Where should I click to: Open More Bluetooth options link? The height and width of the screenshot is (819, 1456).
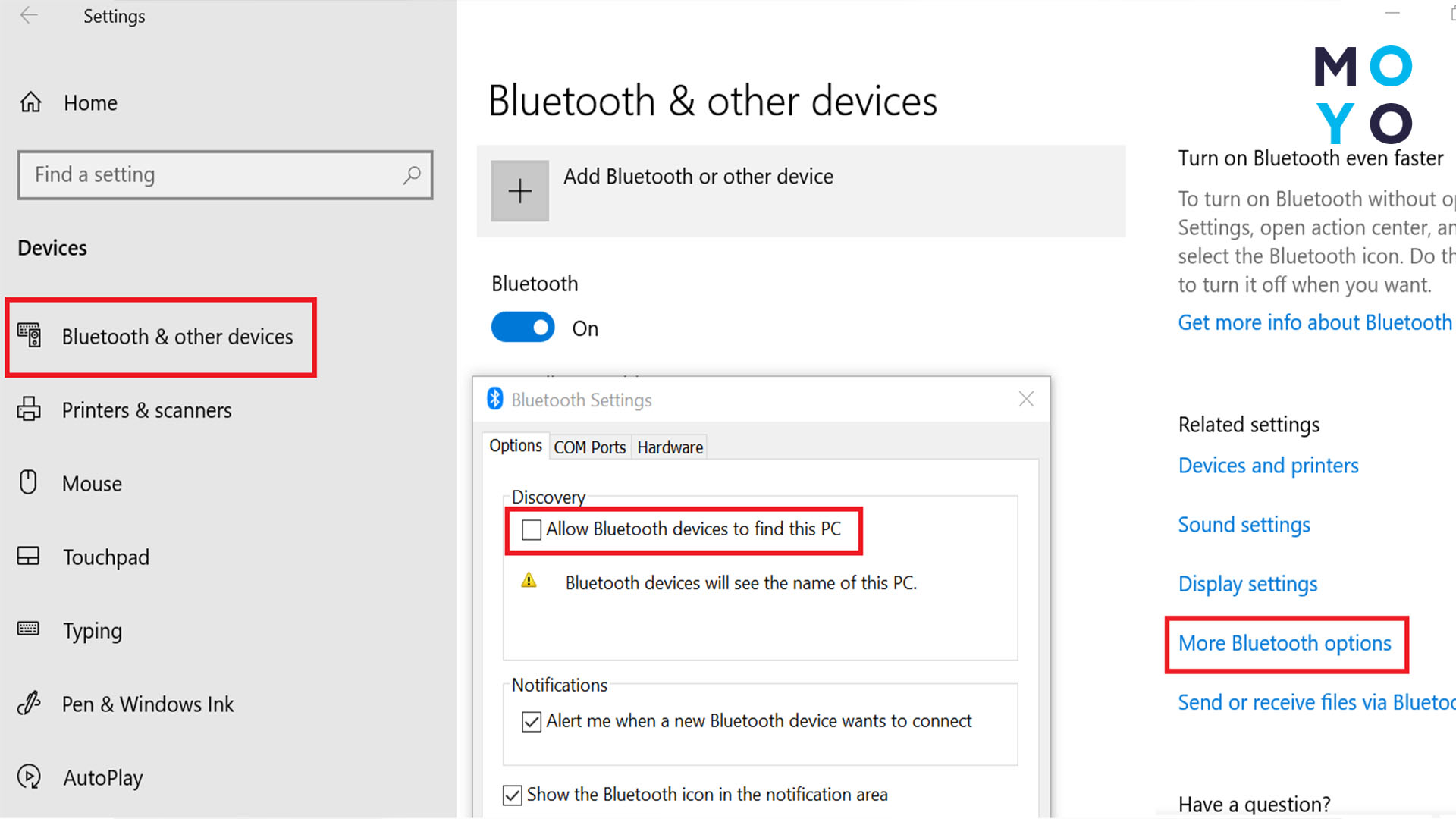(x=1285, y=644)
